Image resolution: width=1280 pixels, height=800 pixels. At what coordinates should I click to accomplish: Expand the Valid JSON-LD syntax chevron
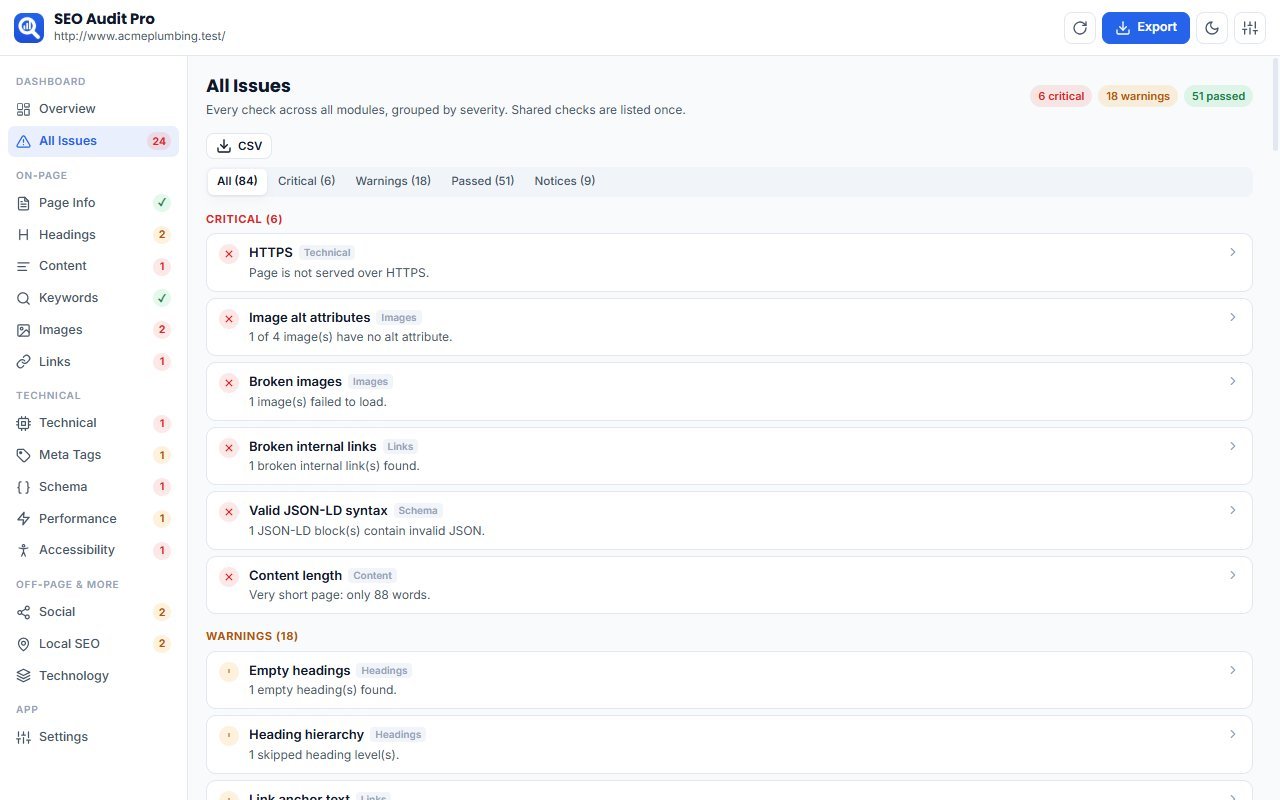coord(1233,510)
